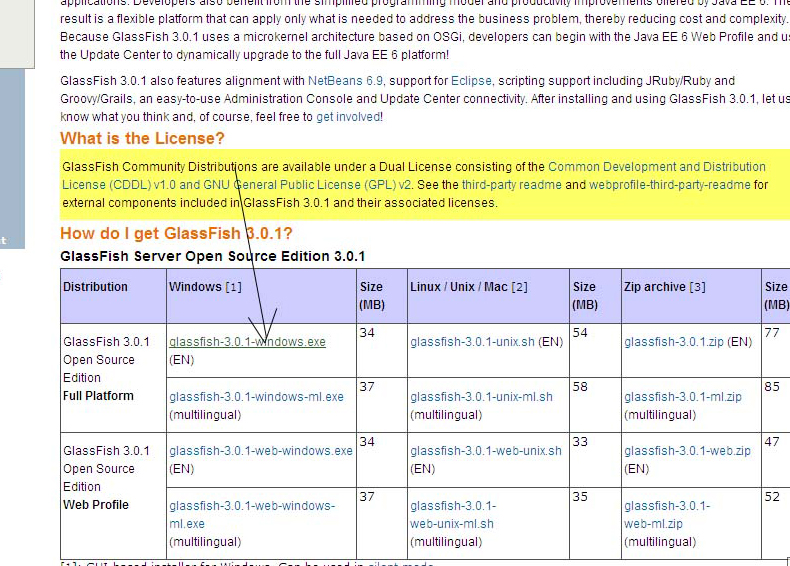Download glassfish-3.0.1-web-windows.exe
790x566 pixels.
pos(261,451)
